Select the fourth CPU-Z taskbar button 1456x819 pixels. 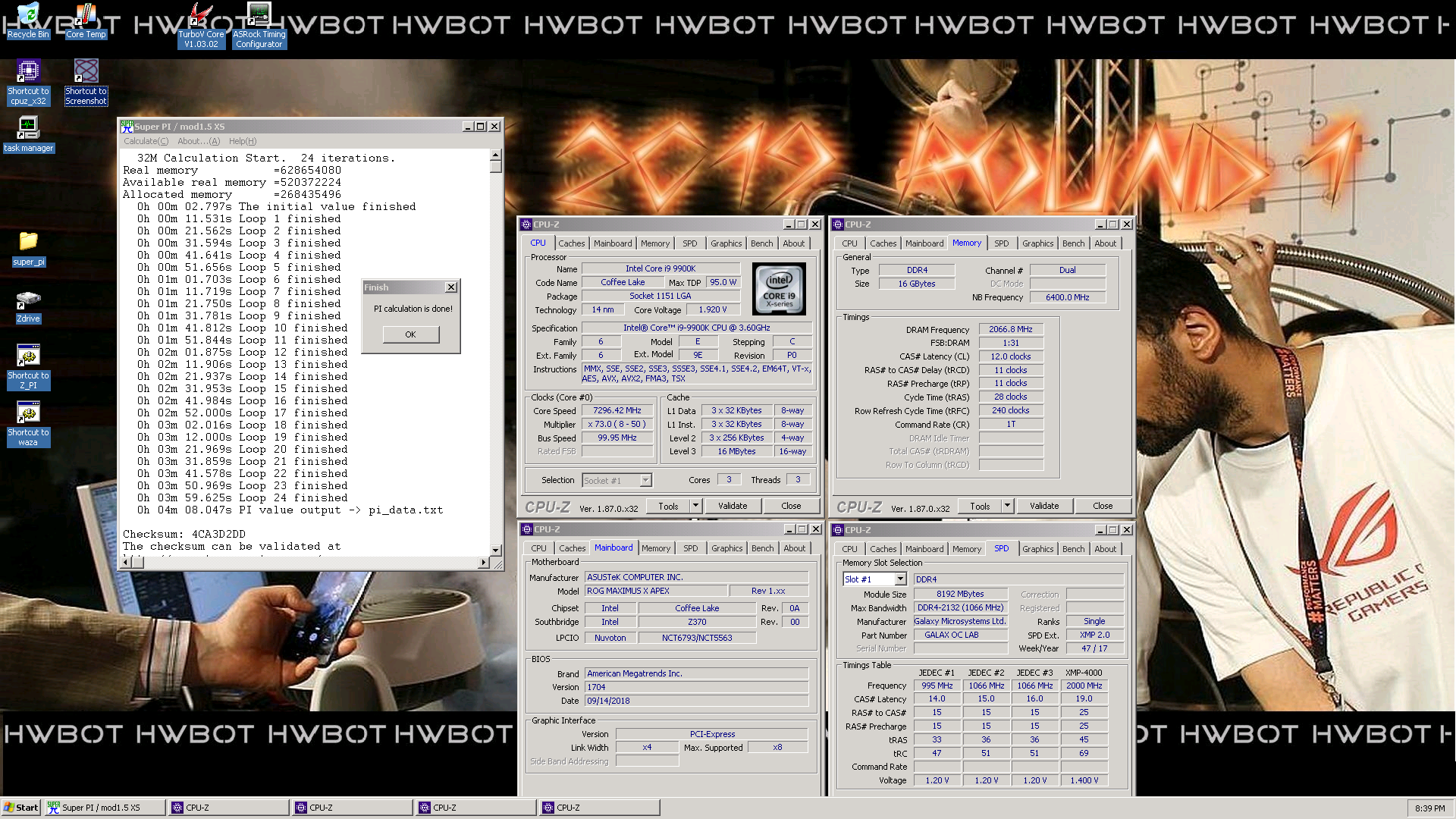coord(599,808)
